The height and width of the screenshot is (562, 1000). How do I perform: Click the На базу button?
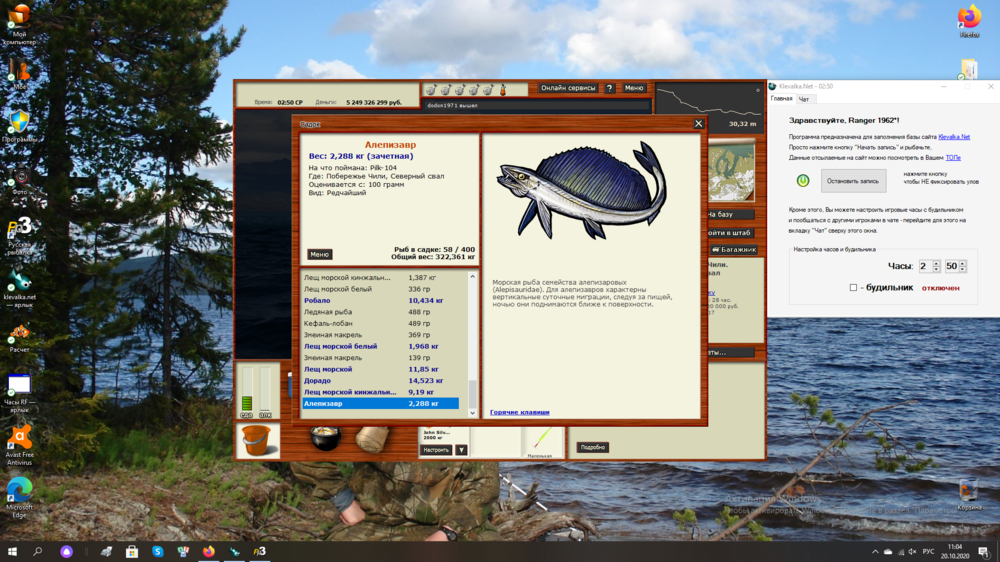click(x=731, y=214)
